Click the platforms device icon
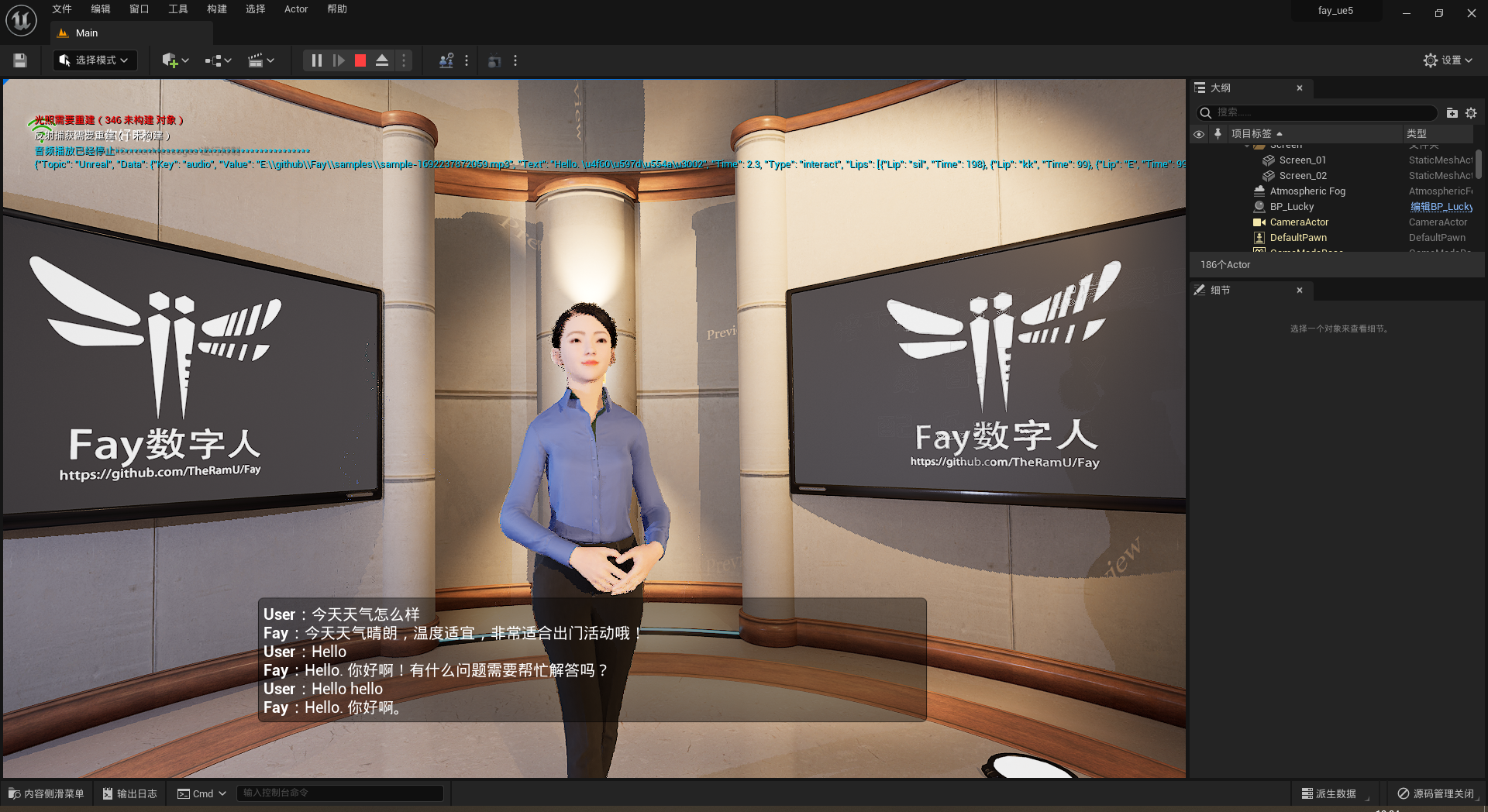The image size is (1488, 812). coord(494,60)
